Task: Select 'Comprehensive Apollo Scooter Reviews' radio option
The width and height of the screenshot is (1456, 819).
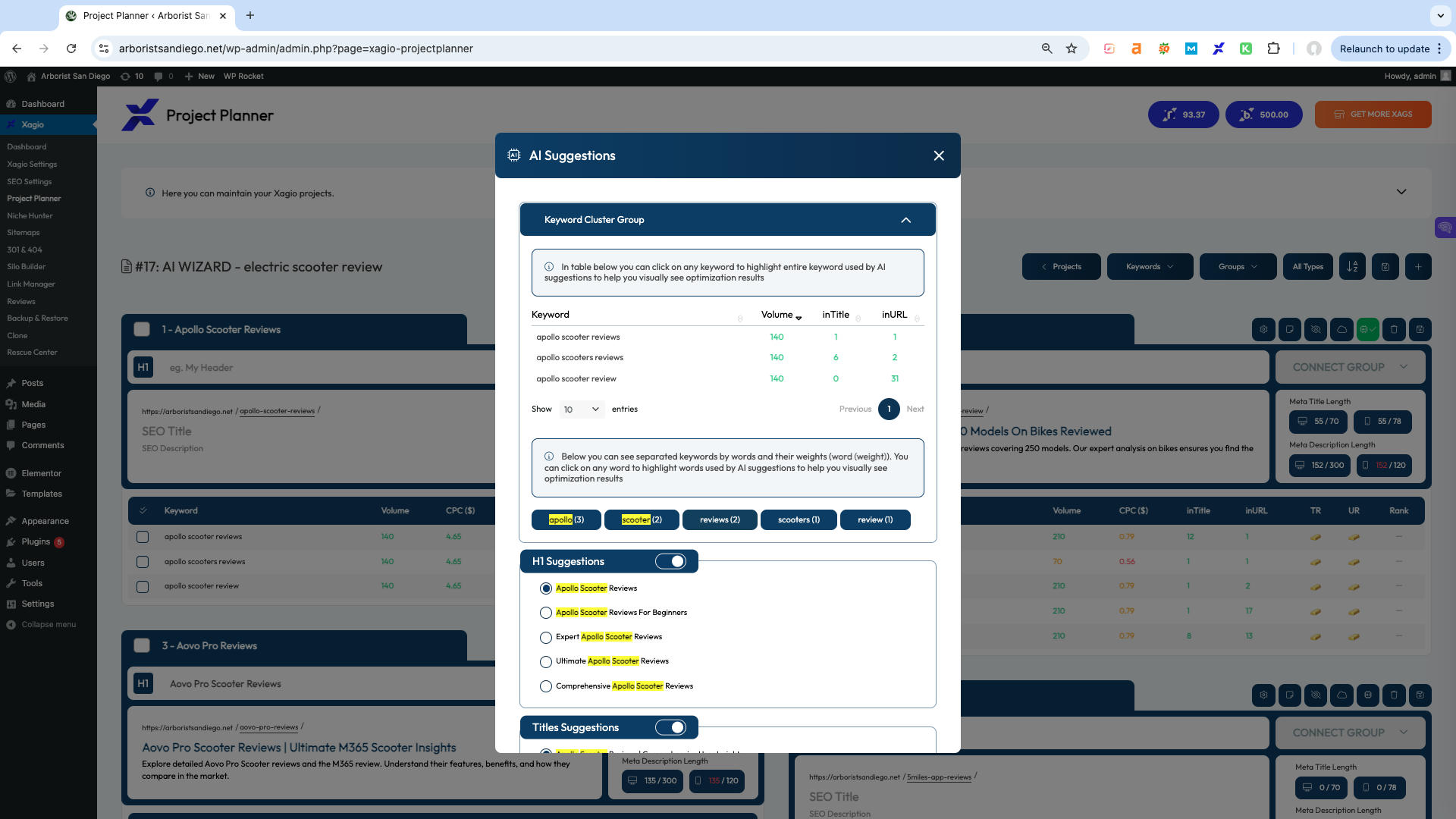Action: coord(546,686)
